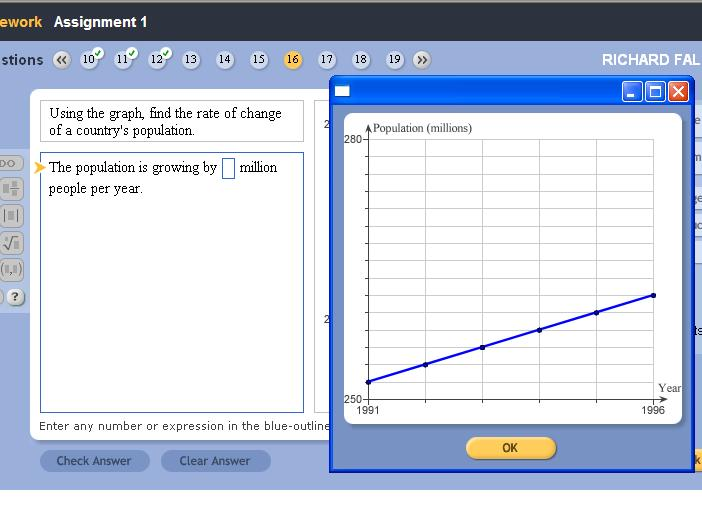Go to previous questions with double-left arrow

[x=62, y=60]
